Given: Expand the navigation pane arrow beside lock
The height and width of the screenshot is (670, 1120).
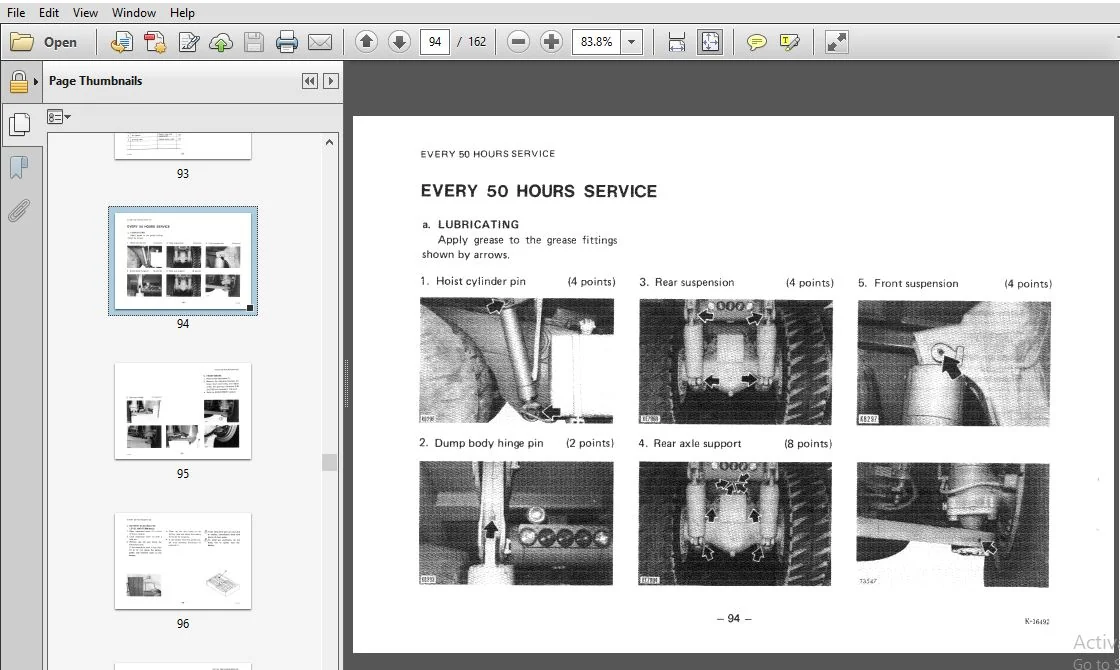Looking at the screenshot, I should pos(36,81).
